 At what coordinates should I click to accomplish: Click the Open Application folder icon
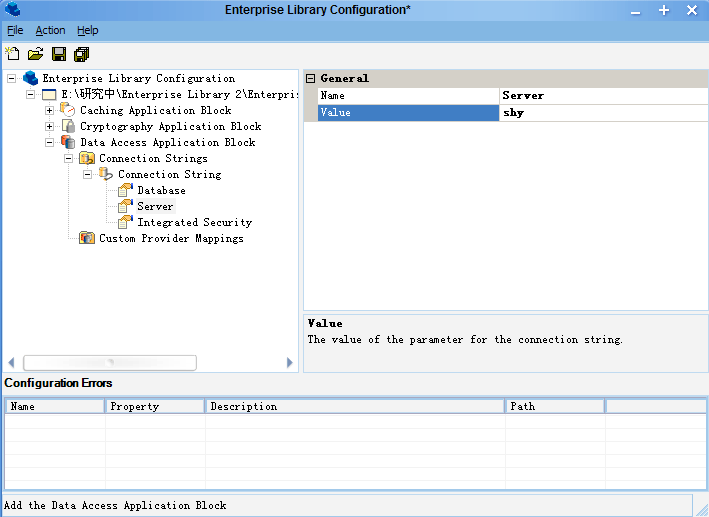coord(35,54)
